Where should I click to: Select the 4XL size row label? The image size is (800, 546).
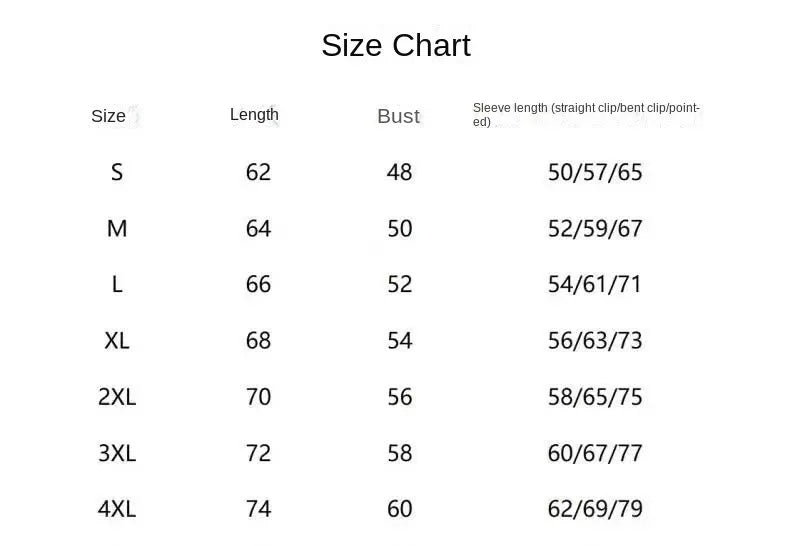click(117, 509)
